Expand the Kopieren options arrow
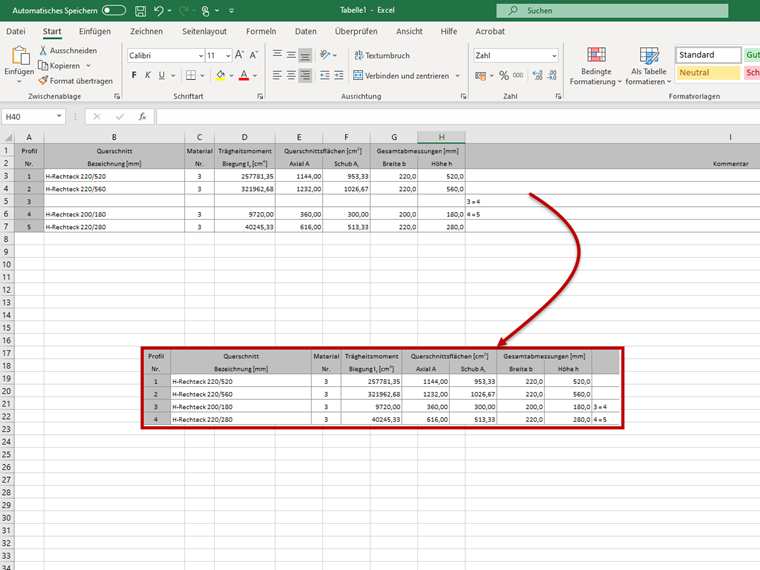Screen dimensions: 760x570 (88, 65)
